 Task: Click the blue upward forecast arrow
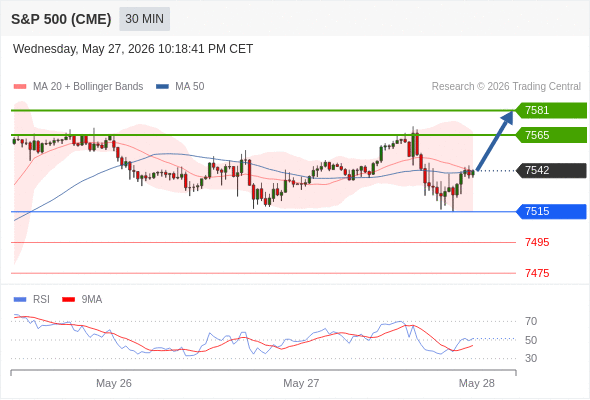[x=495, y=140]
